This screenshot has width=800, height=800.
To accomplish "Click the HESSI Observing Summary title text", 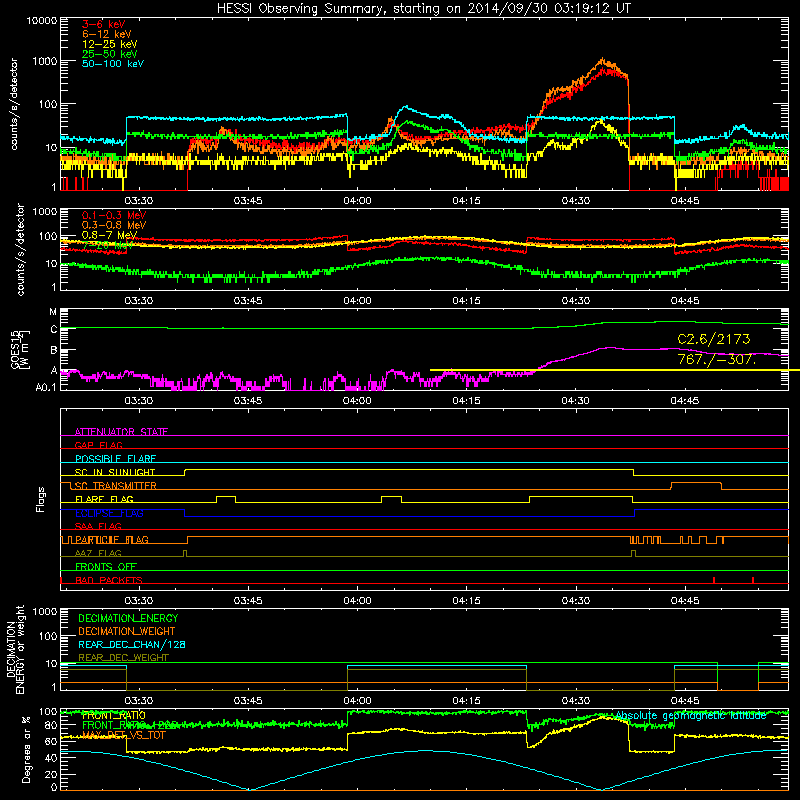I will pyautogui.click(x=423, y=8).
